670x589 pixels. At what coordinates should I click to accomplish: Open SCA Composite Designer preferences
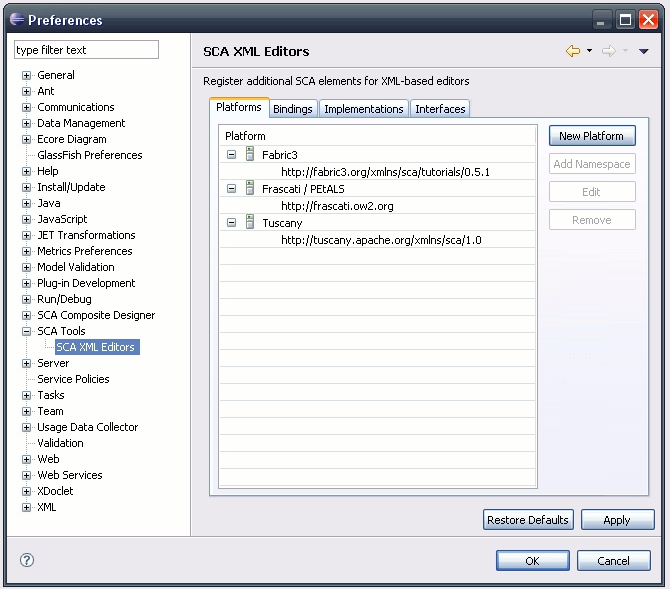tap(96, 315)
